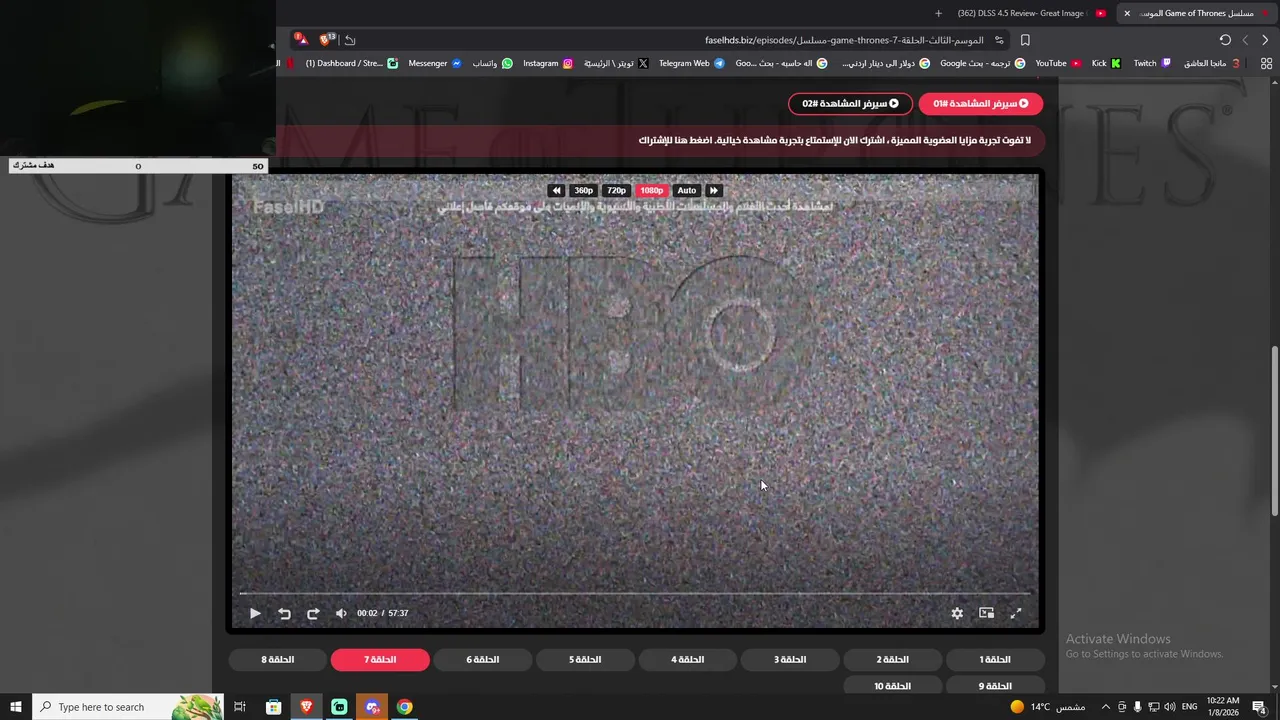Open episode الحلقة 8
The image size is (1280, 720).
click(x=278, y=660)
